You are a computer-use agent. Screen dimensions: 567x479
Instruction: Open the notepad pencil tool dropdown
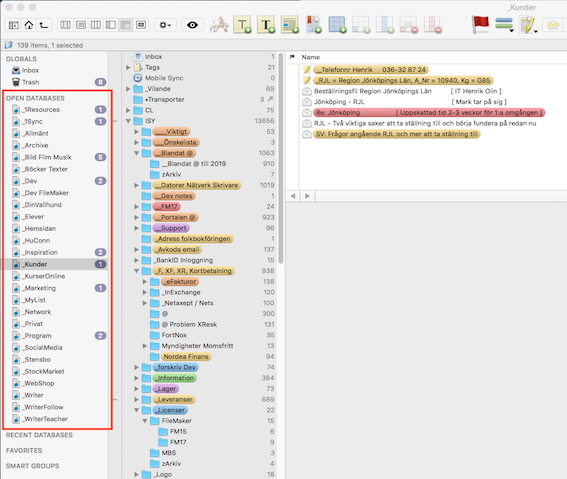(528, 25)
